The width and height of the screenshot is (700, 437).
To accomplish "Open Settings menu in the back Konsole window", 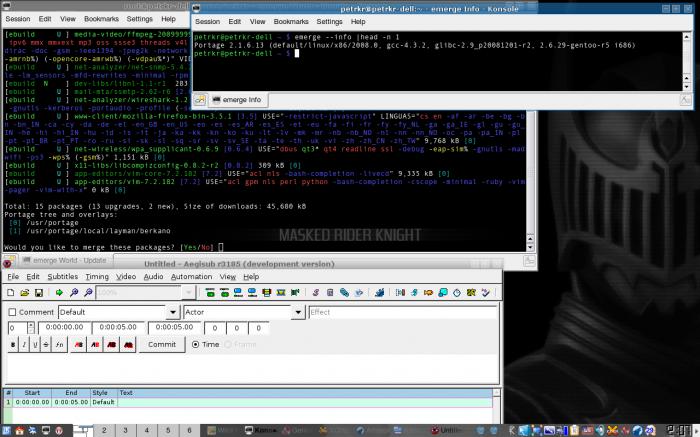I will point(139,19).
